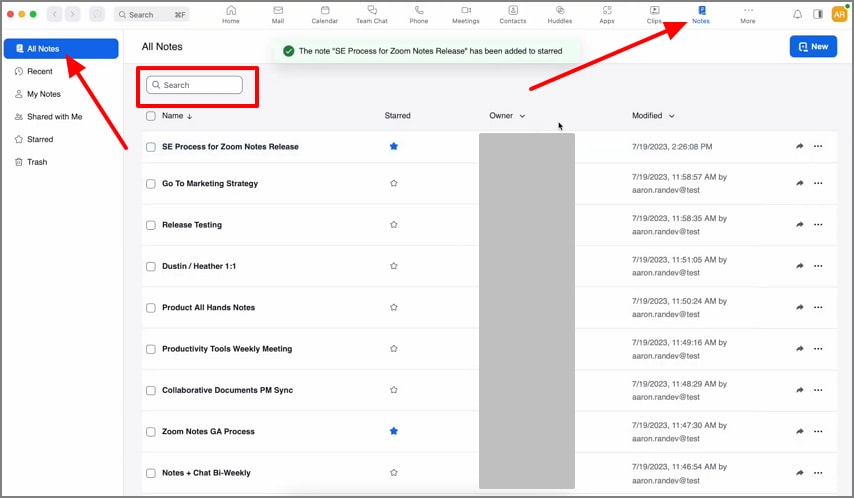Open the Notes + Chat Bi-Weekly note
Image resolution: width=854 pixels, height=498 pixels.
point(206,473)
